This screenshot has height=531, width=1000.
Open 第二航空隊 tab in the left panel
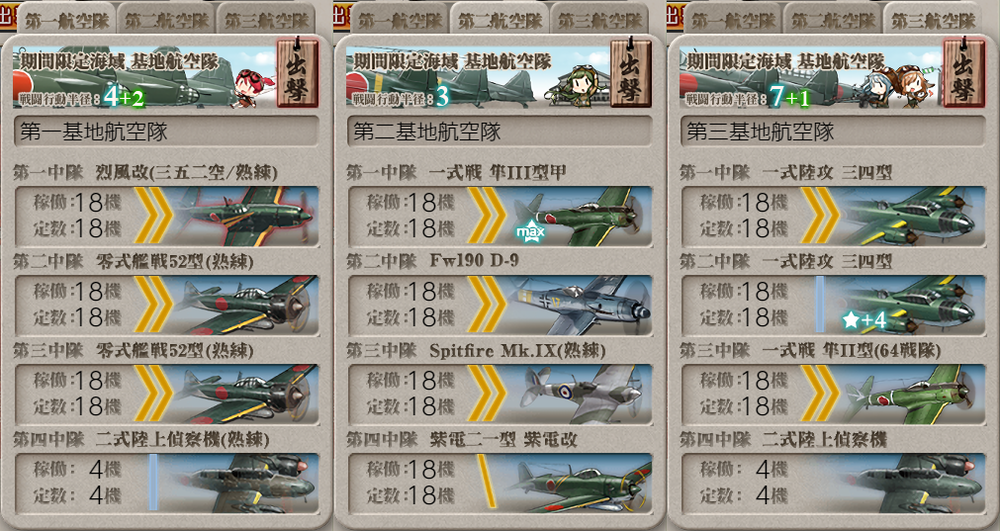(166, 19)
